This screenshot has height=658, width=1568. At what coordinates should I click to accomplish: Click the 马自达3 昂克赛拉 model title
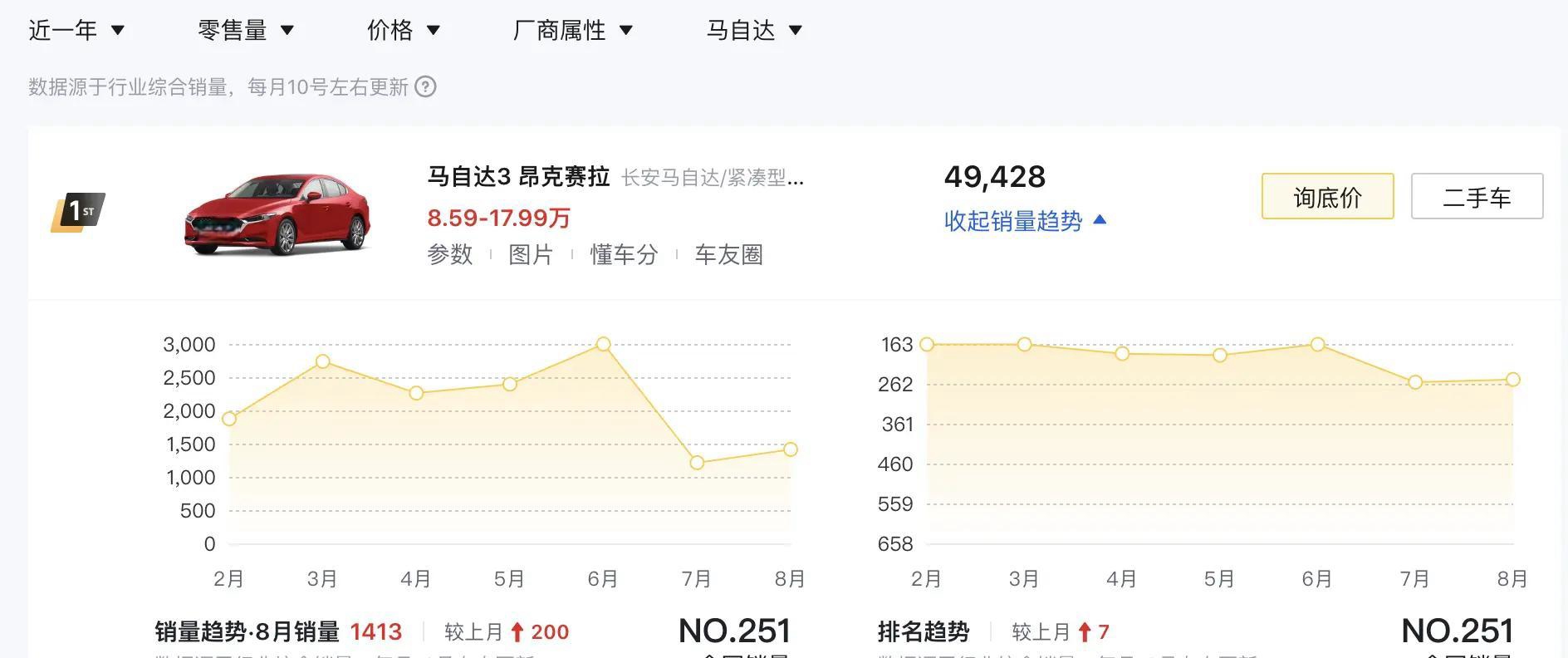[x=518, y=177]
